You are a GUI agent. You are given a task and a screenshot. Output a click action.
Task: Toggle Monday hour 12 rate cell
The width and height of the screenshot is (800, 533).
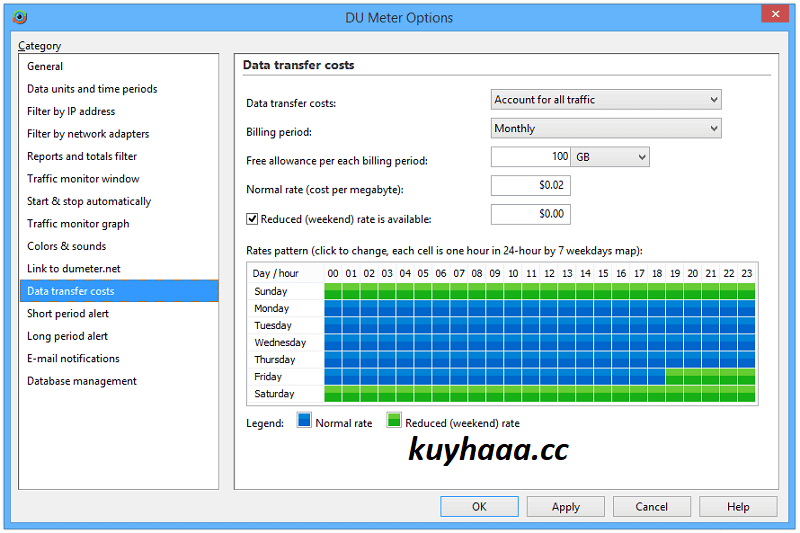[x=549, y=308]
